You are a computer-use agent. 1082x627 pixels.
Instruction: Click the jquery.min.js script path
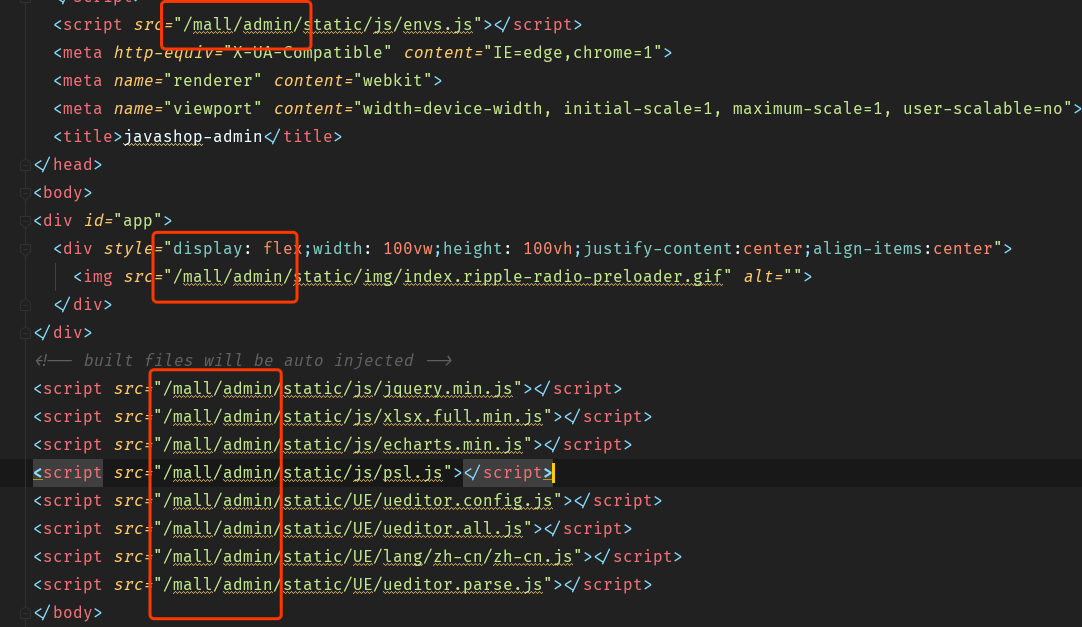(338, 389)
